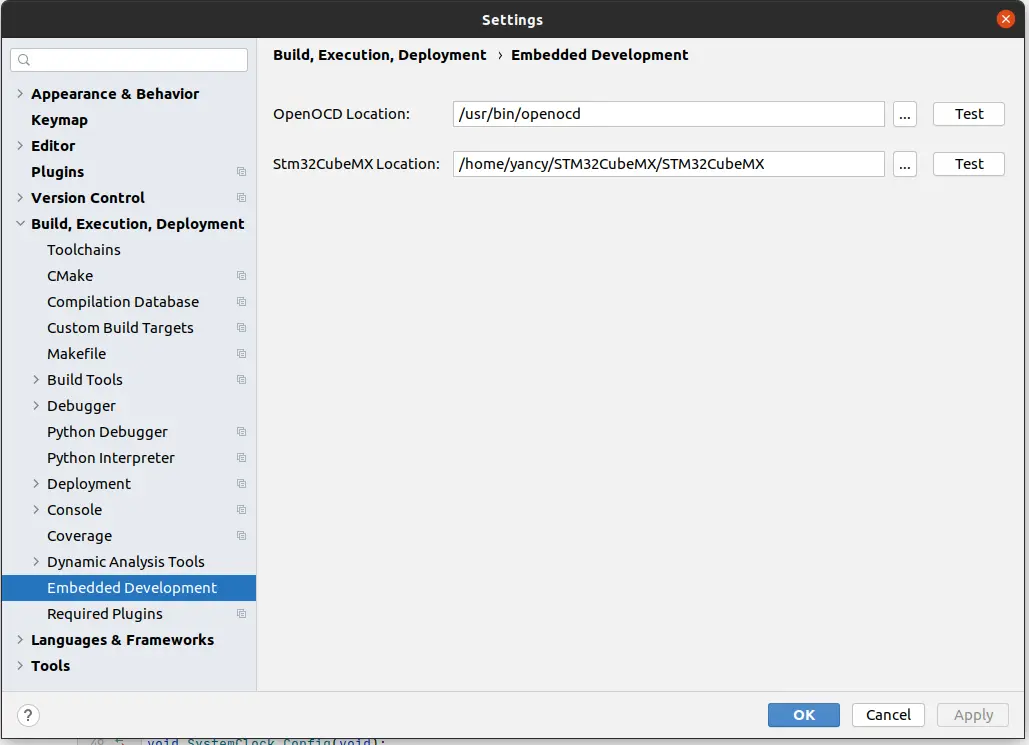Confirm settings with the OK button
The image size is (1029, 745).
803,715
